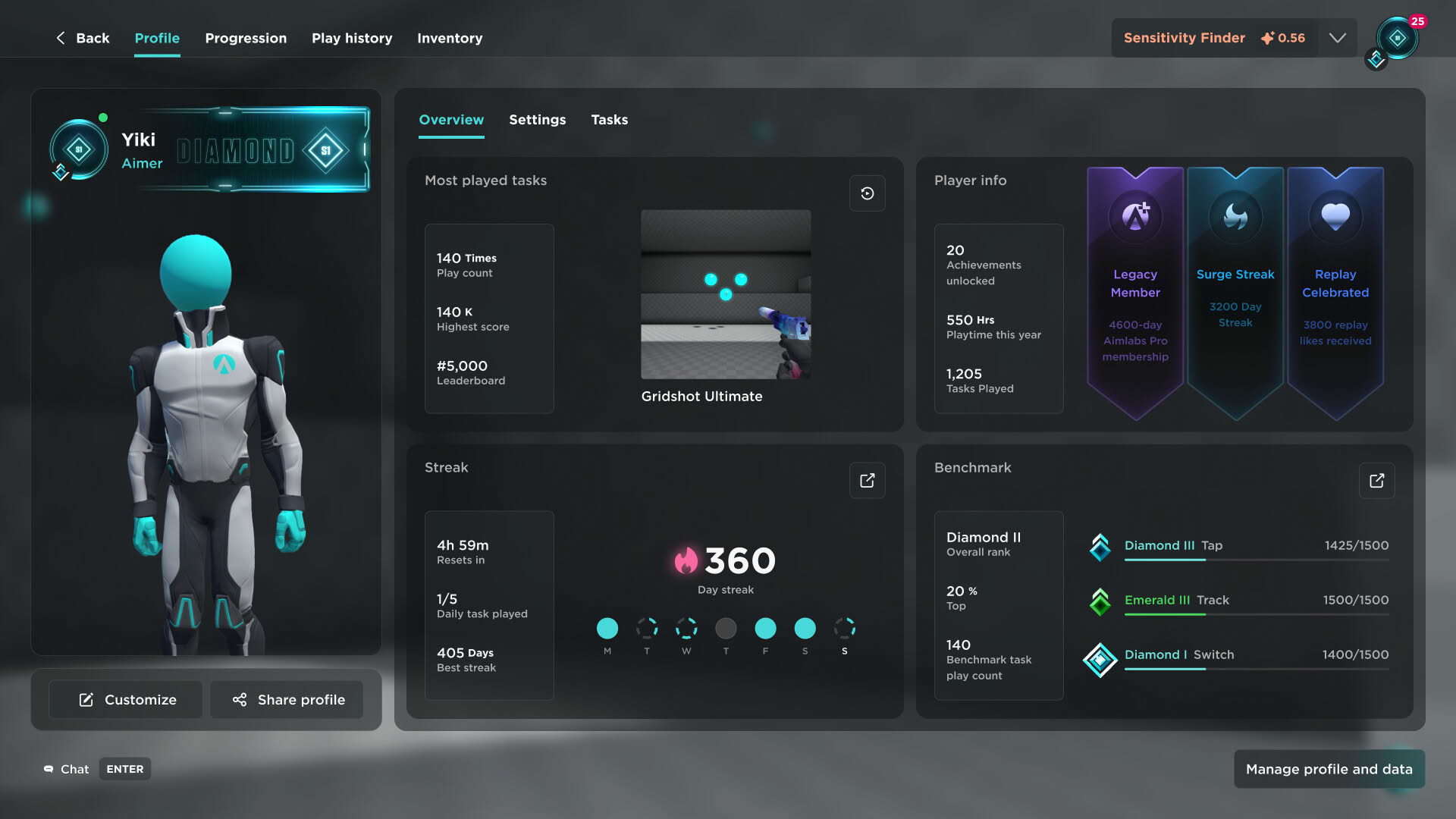Click the Diamond III Tap progress bar

point(1257,560)
